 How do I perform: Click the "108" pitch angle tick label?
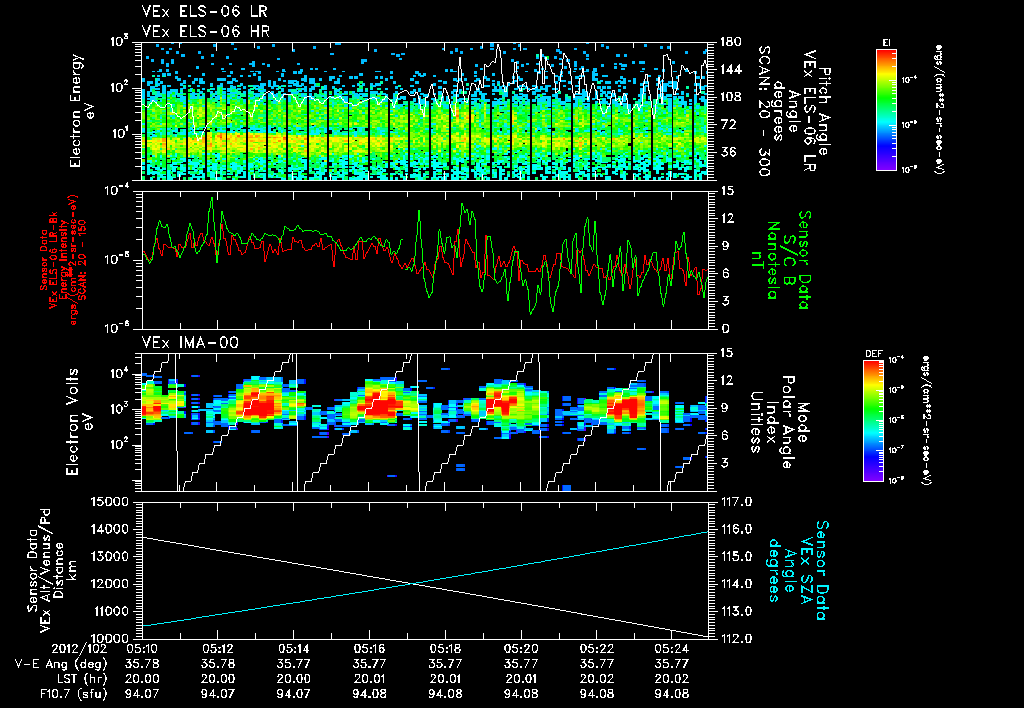pyautogui.click(x=730, y=97)
